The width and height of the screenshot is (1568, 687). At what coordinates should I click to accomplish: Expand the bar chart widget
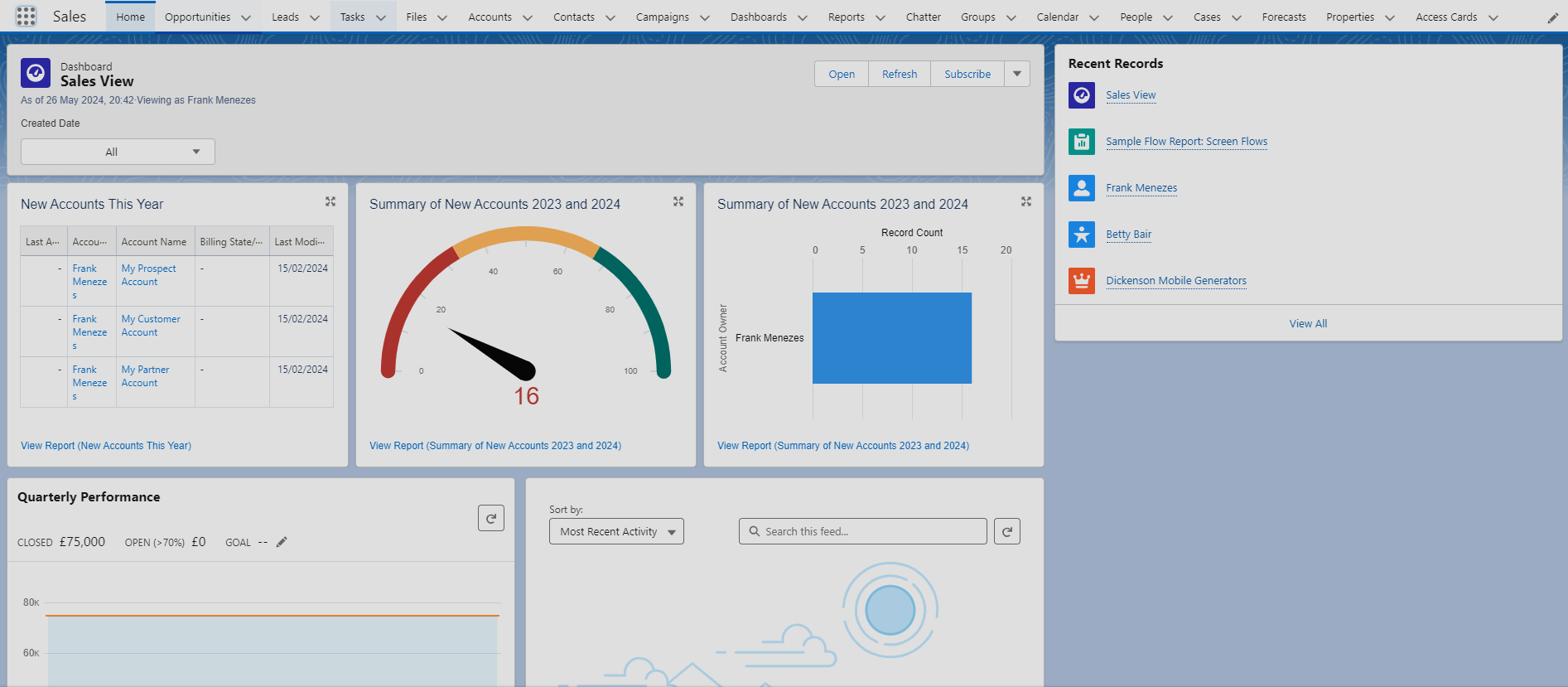1026,201
